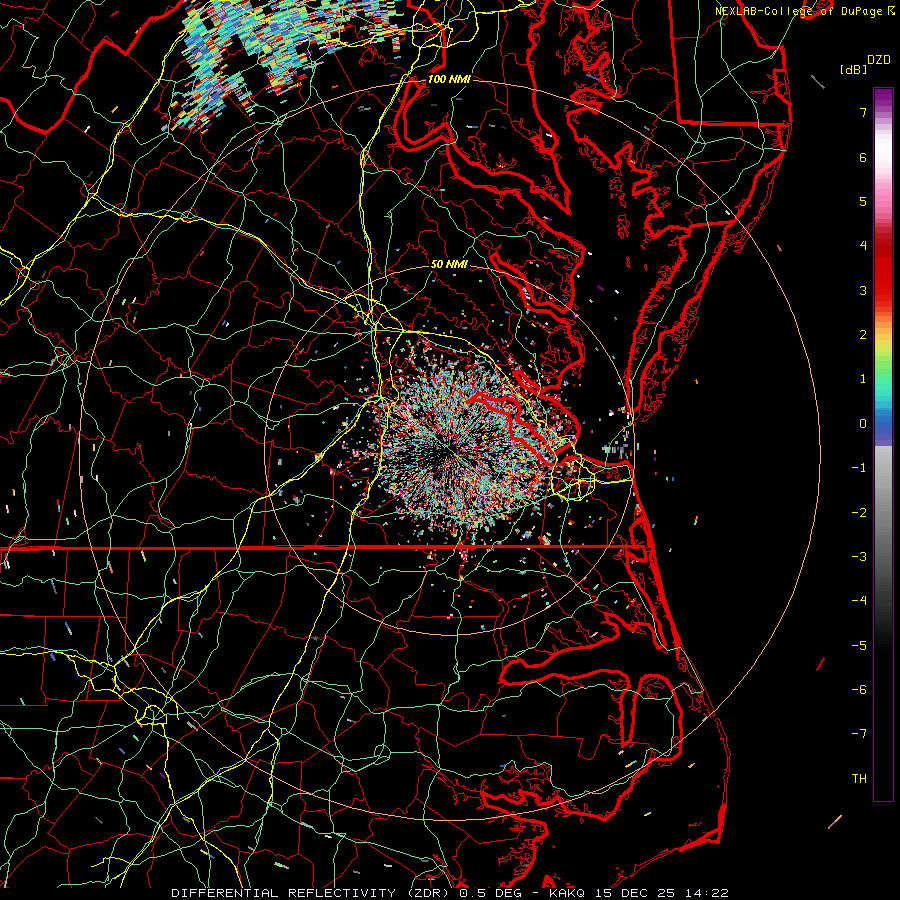Viewport: 900px width, 900px height.
Task: Click the "-2" value on the dB scale
Action: coord(859,513)
